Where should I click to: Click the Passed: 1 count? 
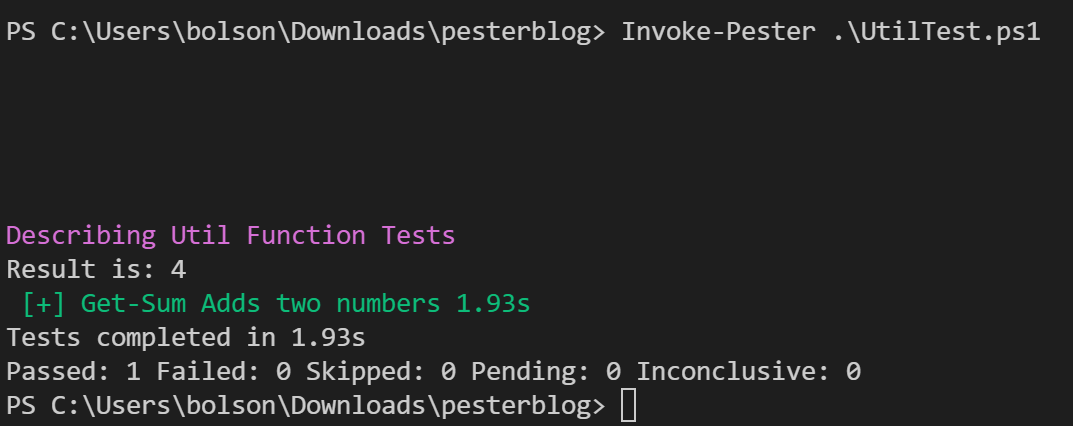[x=73, y=372]
